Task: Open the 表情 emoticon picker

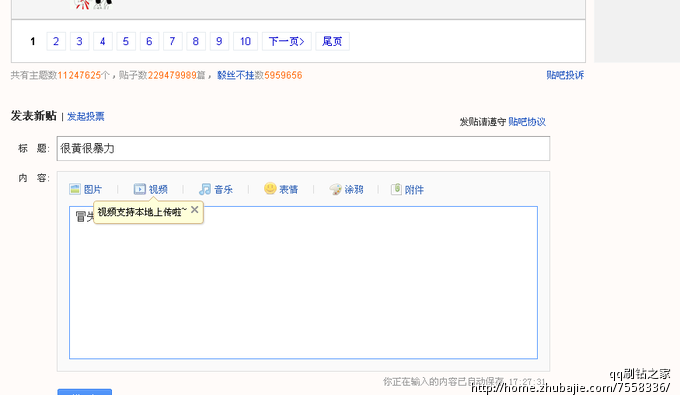Action: 281,189
